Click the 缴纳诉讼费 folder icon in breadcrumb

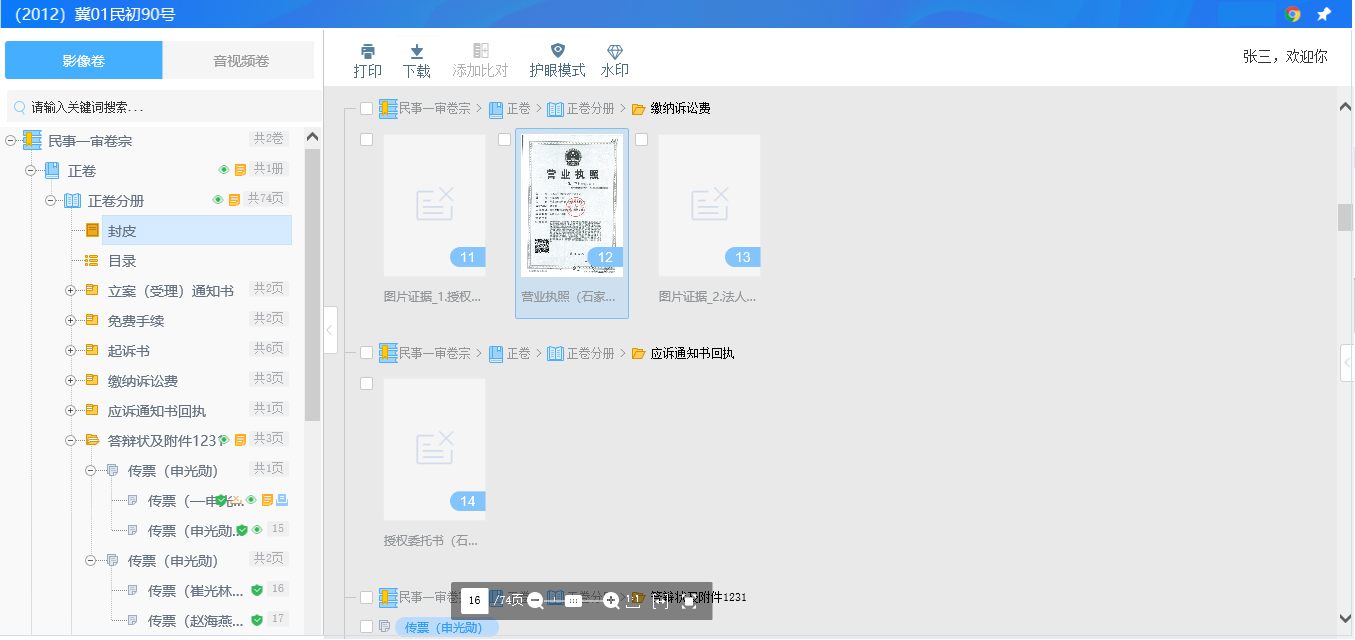point(639,108)
